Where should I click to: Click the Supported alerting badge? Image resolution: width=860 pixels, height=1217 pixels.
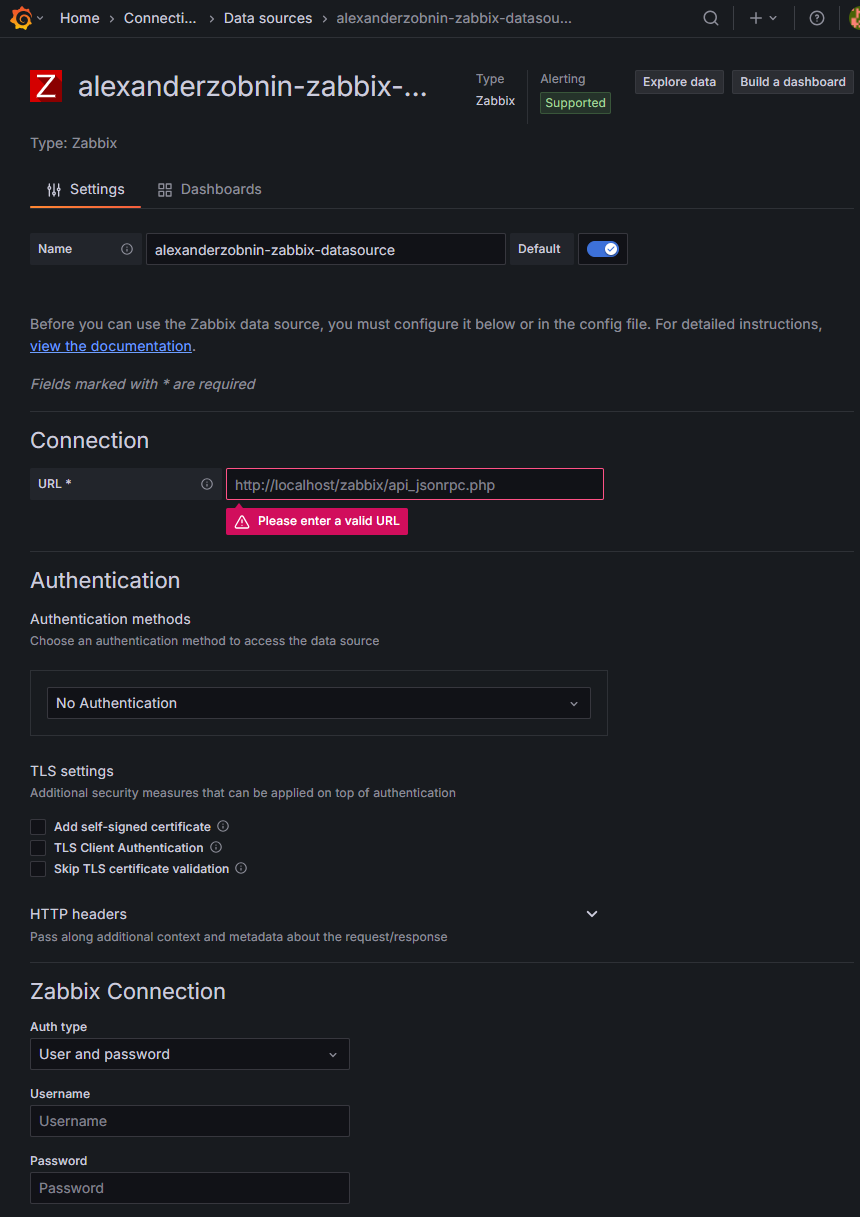tap(575, 103)
